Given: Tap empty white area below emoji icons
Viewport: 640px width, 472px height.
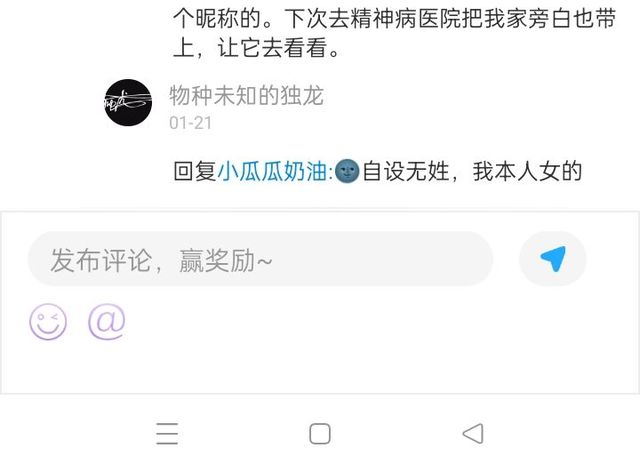Looking at the screenshot, I should (x=320, y=365).
